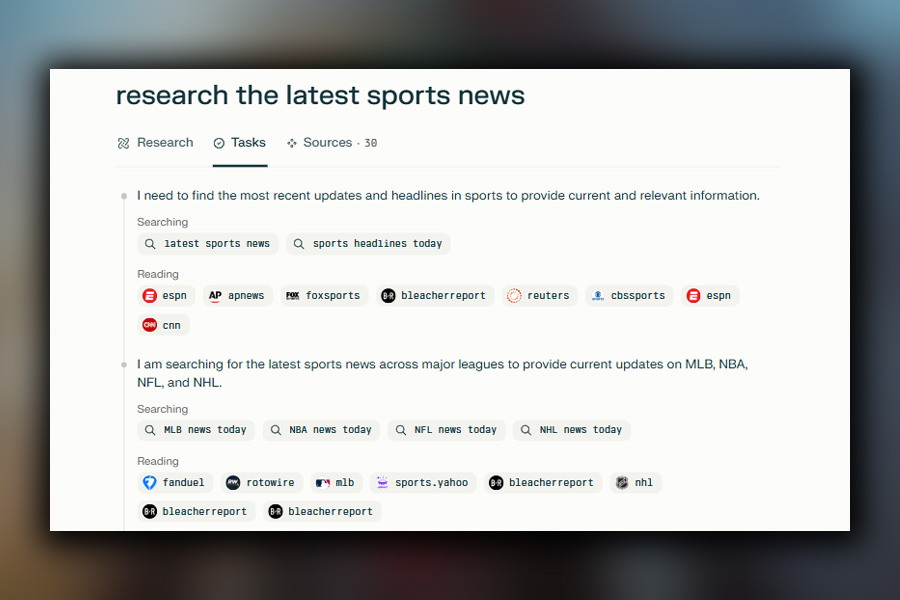Click the Tasks checkmark circle icon
This screenshot has width=900, height=600.
pyautogui.click(x=219, y=143)
